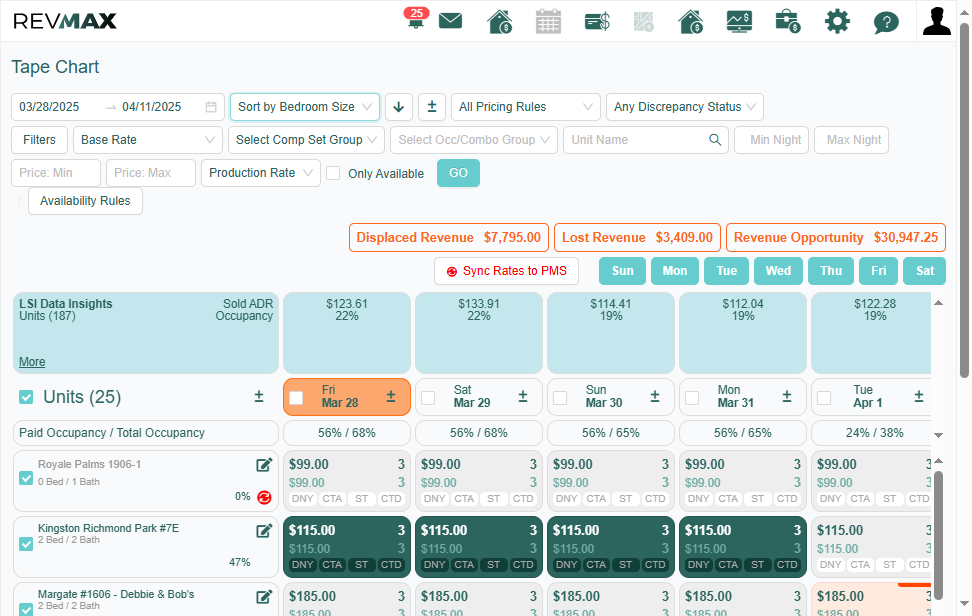Check the Fri Mar 28 column checkbox
972x616 pixels.
(296, 398)
